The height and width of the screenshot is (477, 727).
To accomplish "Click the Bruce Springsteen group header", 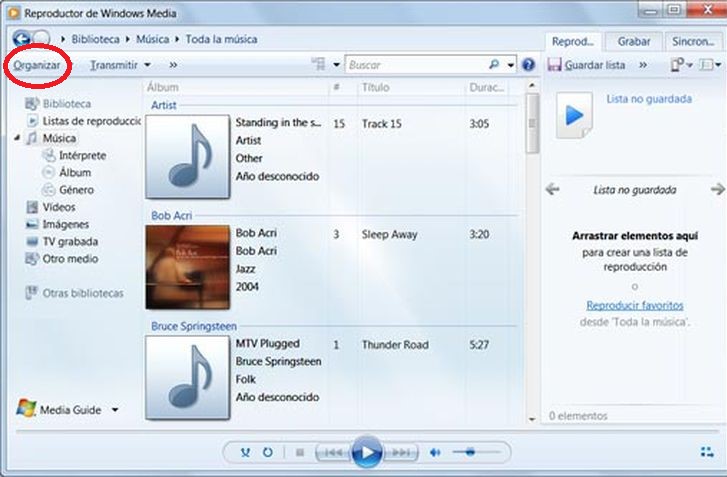I will [x=194, y=326].
